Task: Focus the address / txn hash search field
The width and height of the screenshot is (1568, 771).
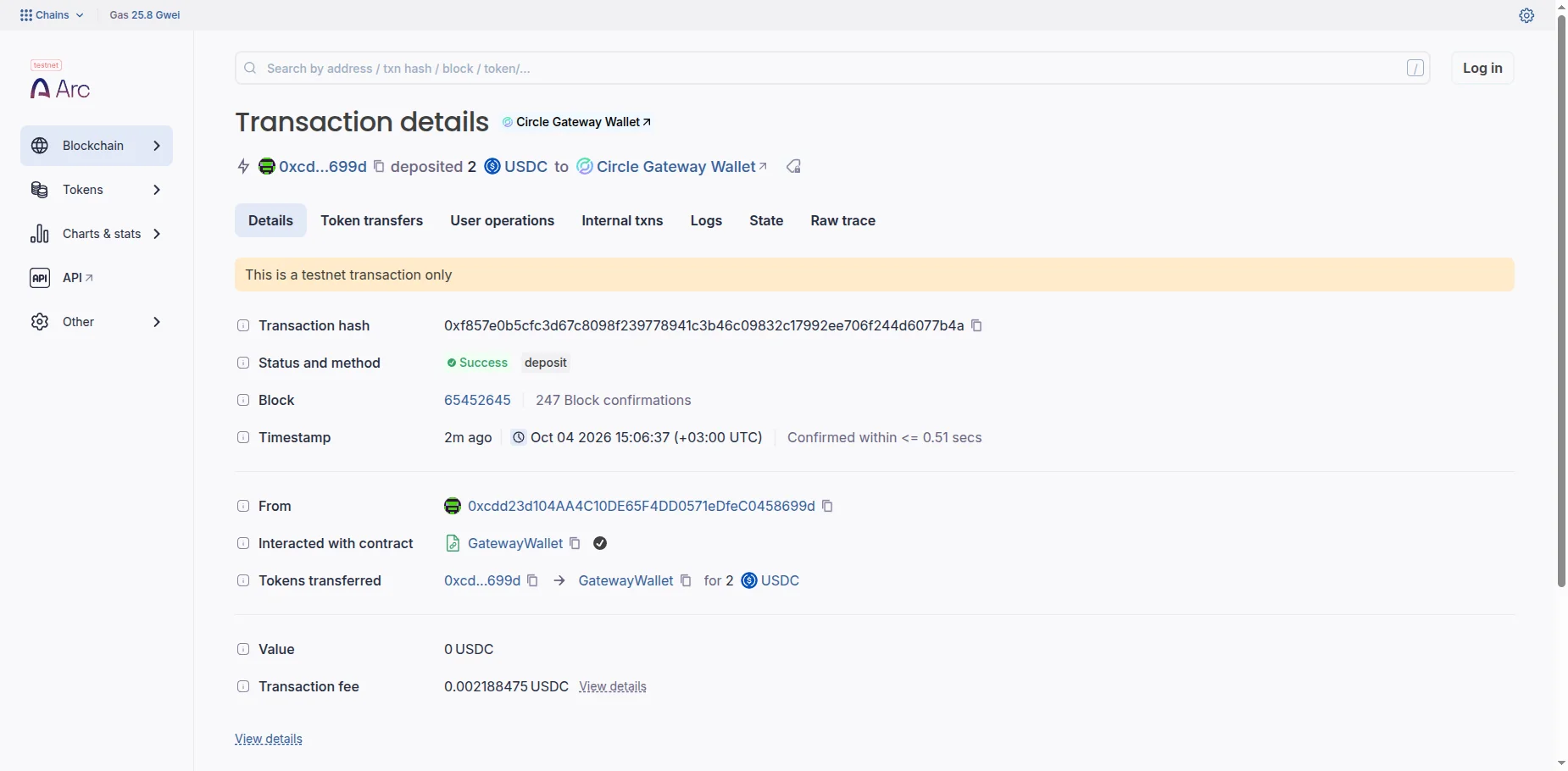Action: (832, 68)
